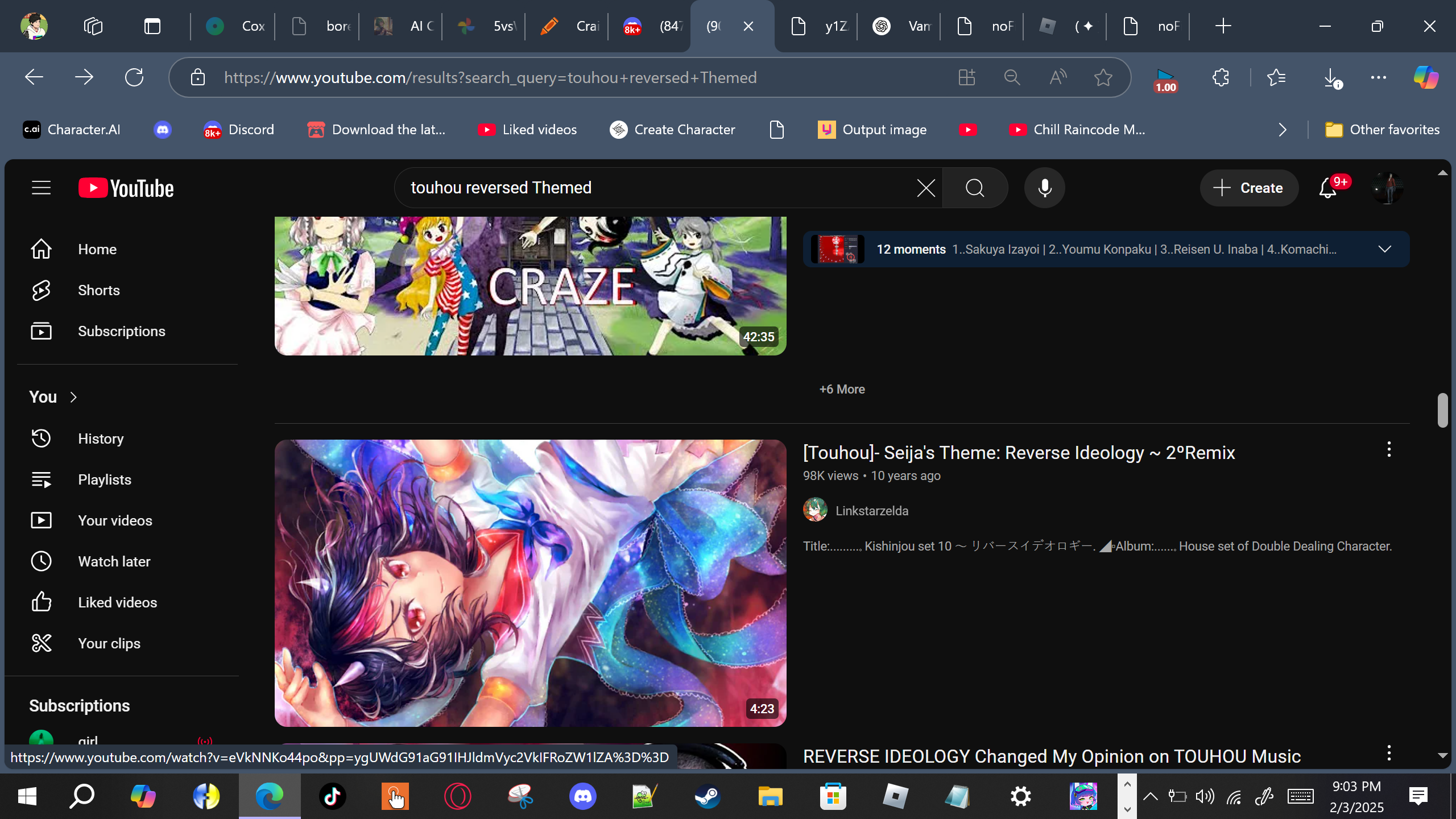This screenshot has height=819, width=1456.
Task: Click the Create button
Action: (1249, 188)
